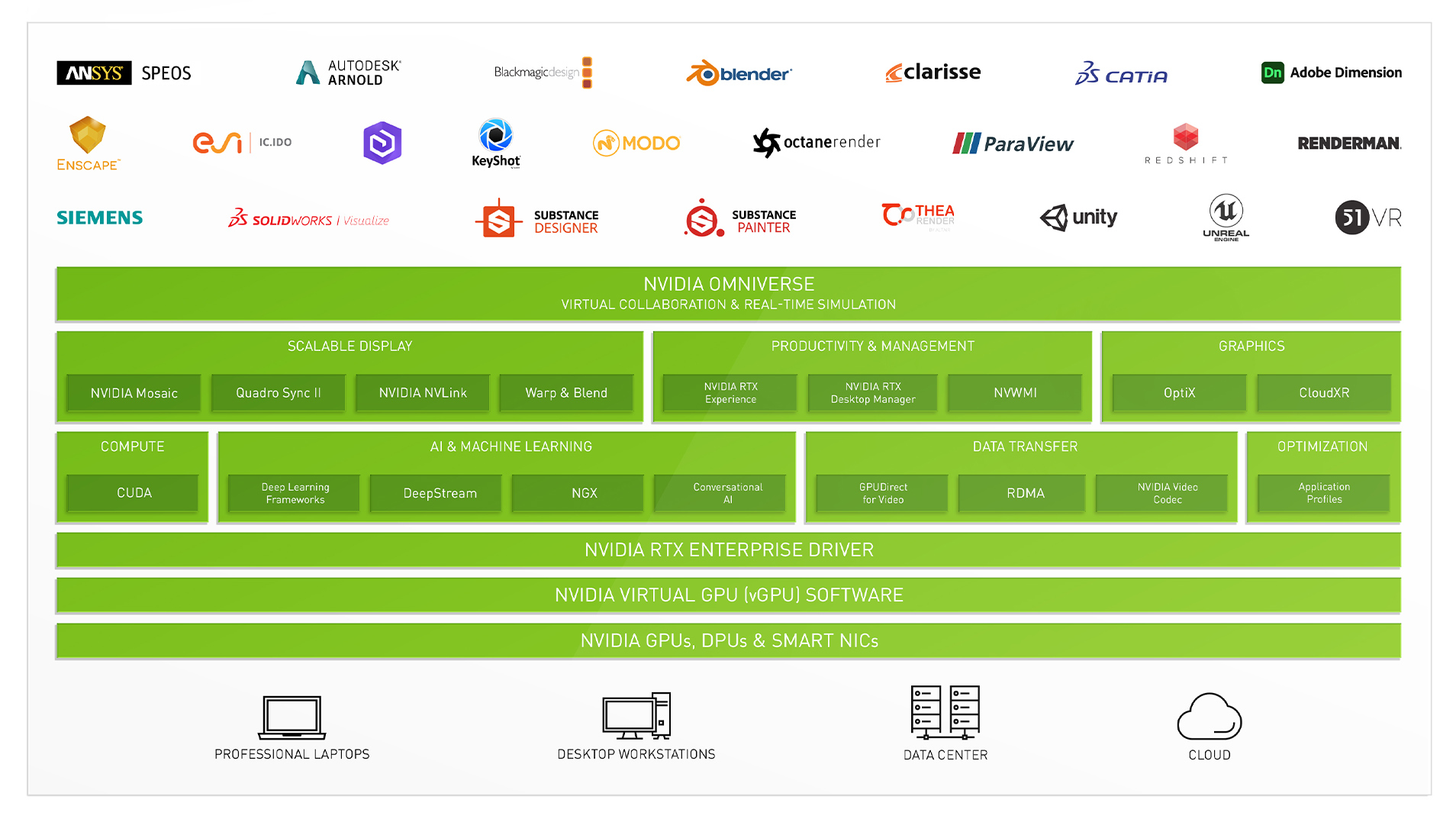Image resolution: width=1456 pixels, height=819 pixels.
Task: Click the Unreal Engine logo
Action: 1226,212
